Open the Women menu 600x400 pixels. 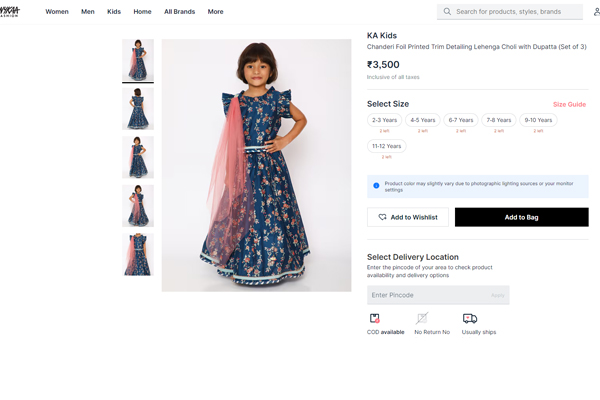pyautogui.click(x=57, y=12)
